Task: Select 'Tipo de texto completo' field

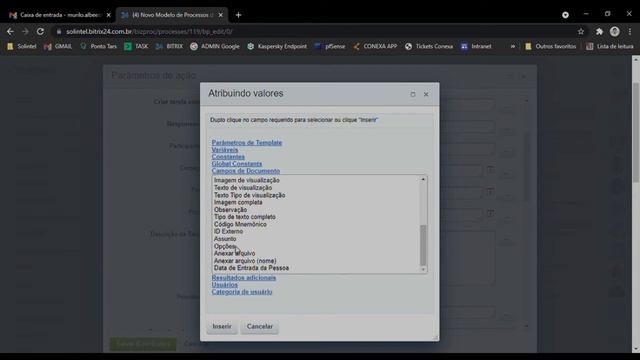Action: click(x=244, y=217)
